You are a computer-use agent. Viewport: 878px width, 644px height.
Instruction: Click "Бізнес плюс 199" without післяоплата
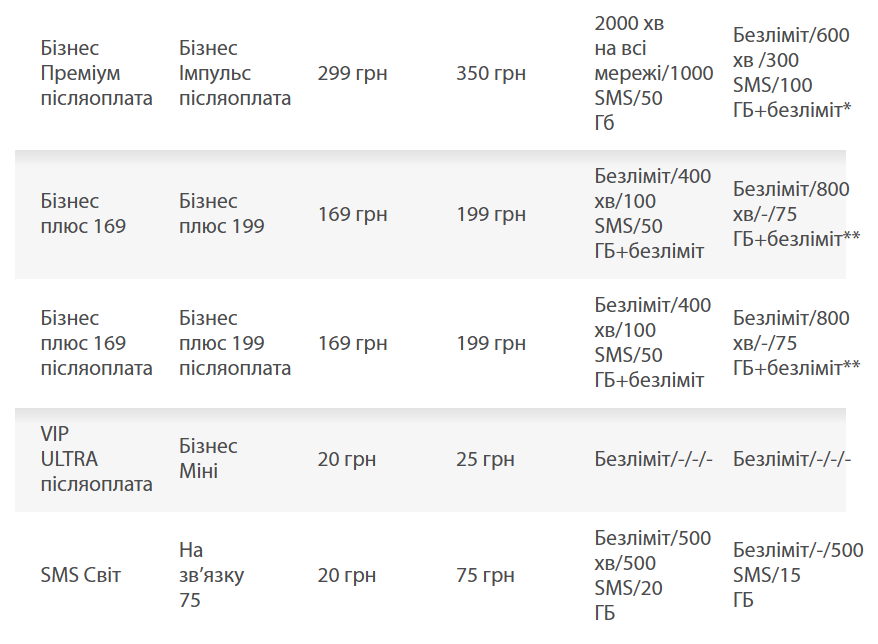click(222, 214)
